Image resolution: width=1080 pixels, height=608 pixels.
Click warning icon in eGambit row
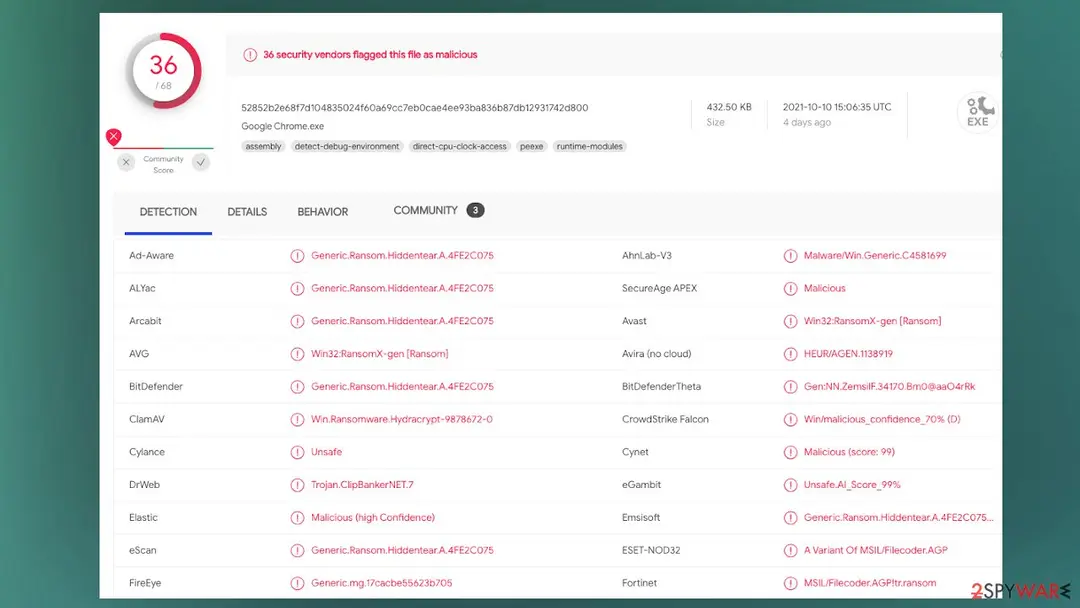coord(790,485)
